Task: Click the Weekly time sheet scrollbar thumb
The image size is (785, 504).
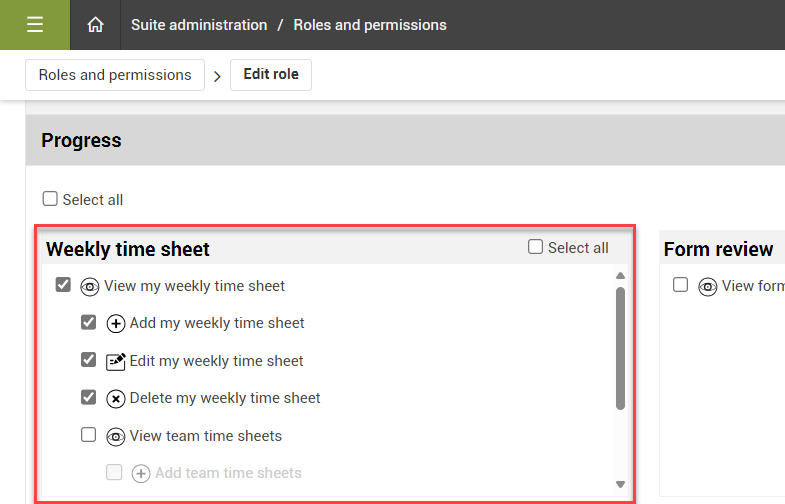Action: 620,348
